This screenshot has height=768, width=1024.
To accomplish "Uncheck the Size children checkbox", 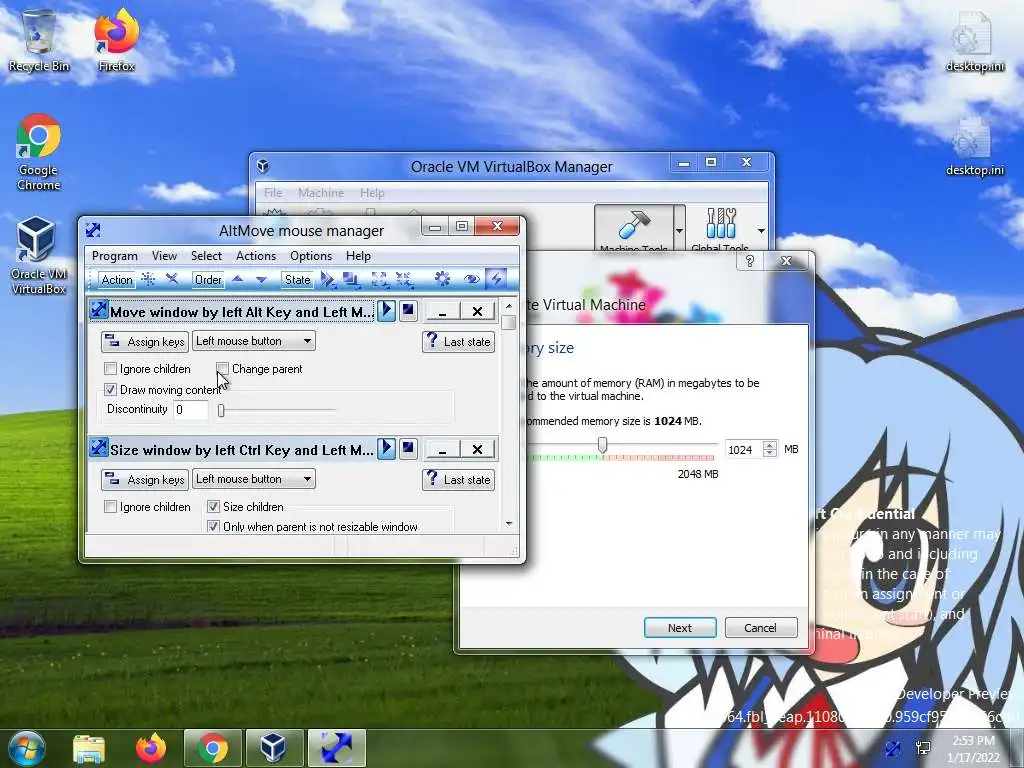I will tap(213, 507).
